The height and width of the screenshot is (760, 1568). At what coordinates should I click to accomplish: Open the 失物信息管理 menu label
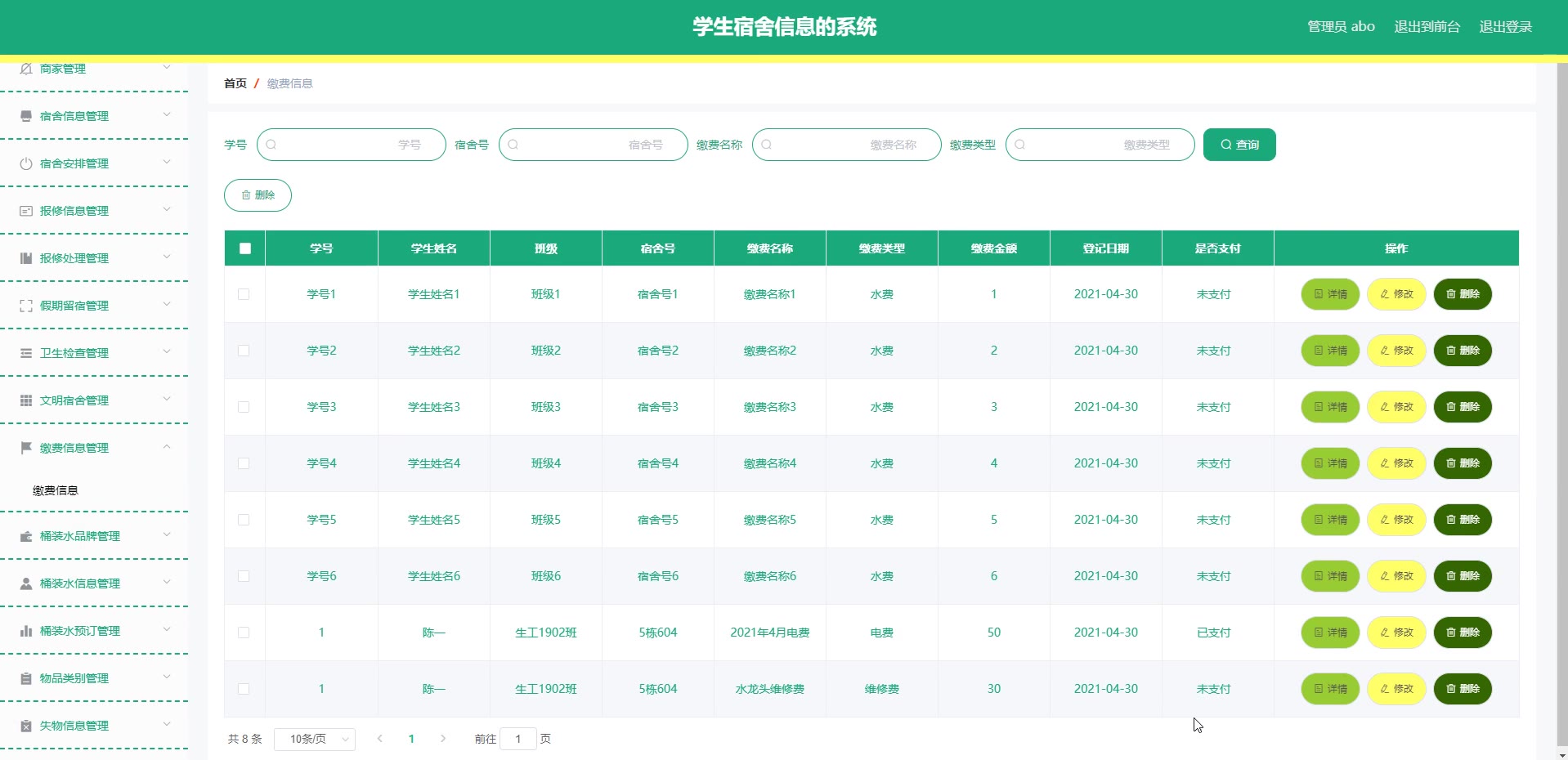tap(74, 726)
